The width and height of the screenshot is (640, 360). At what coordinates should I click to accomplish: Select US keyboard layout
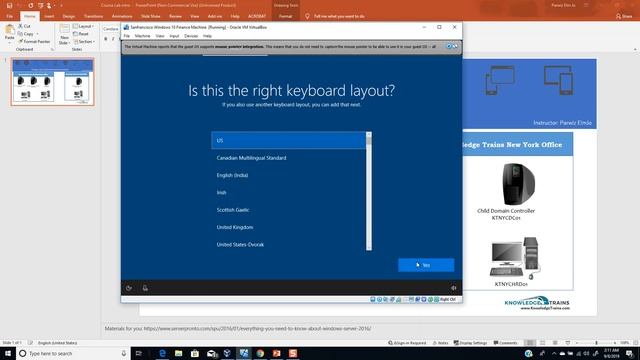pos(289,140)
